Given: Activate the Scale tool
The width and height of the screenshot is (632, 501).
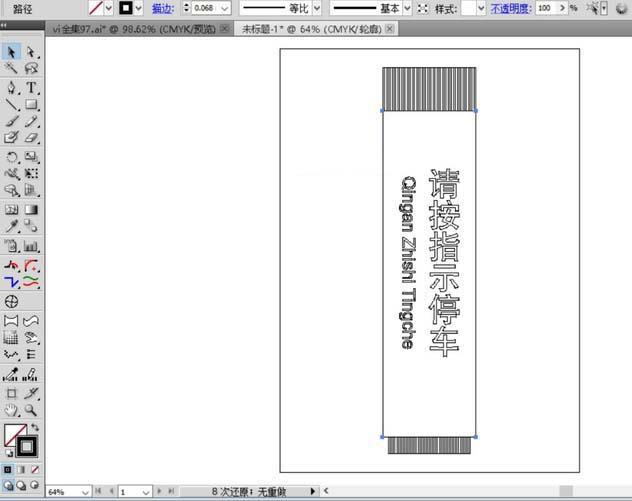Looking at the screenshot, I should (x=31, y=157).
